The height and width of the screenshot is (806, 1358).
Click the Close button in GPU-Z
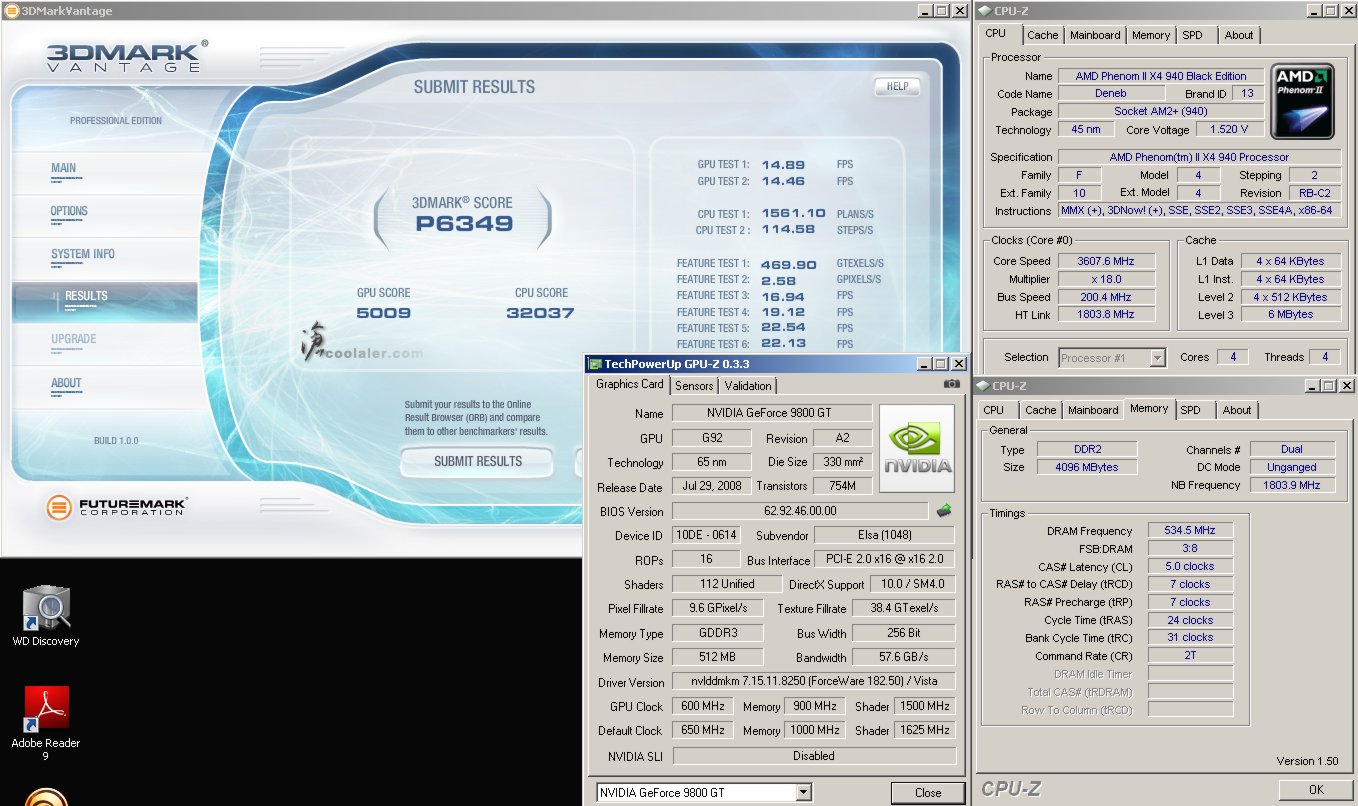928,793
